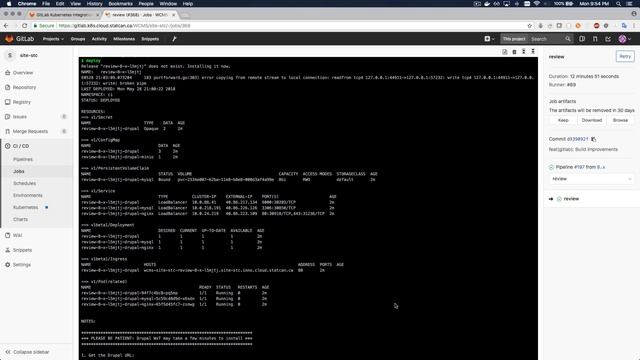Reload the page
This screenshot has height=360, width=640.
(x=24, y=26)
